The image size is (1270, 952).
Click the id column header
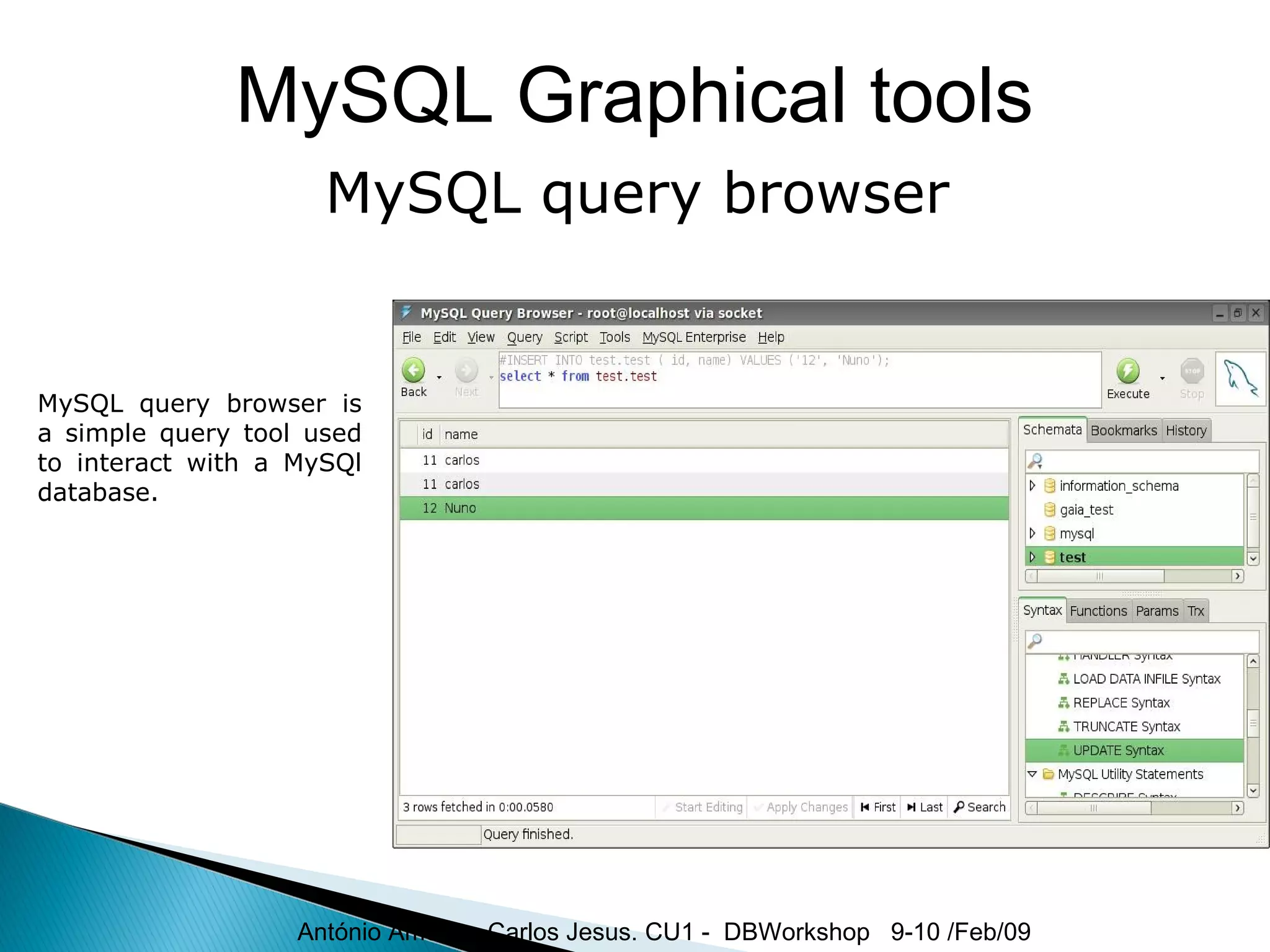point(427,434)
